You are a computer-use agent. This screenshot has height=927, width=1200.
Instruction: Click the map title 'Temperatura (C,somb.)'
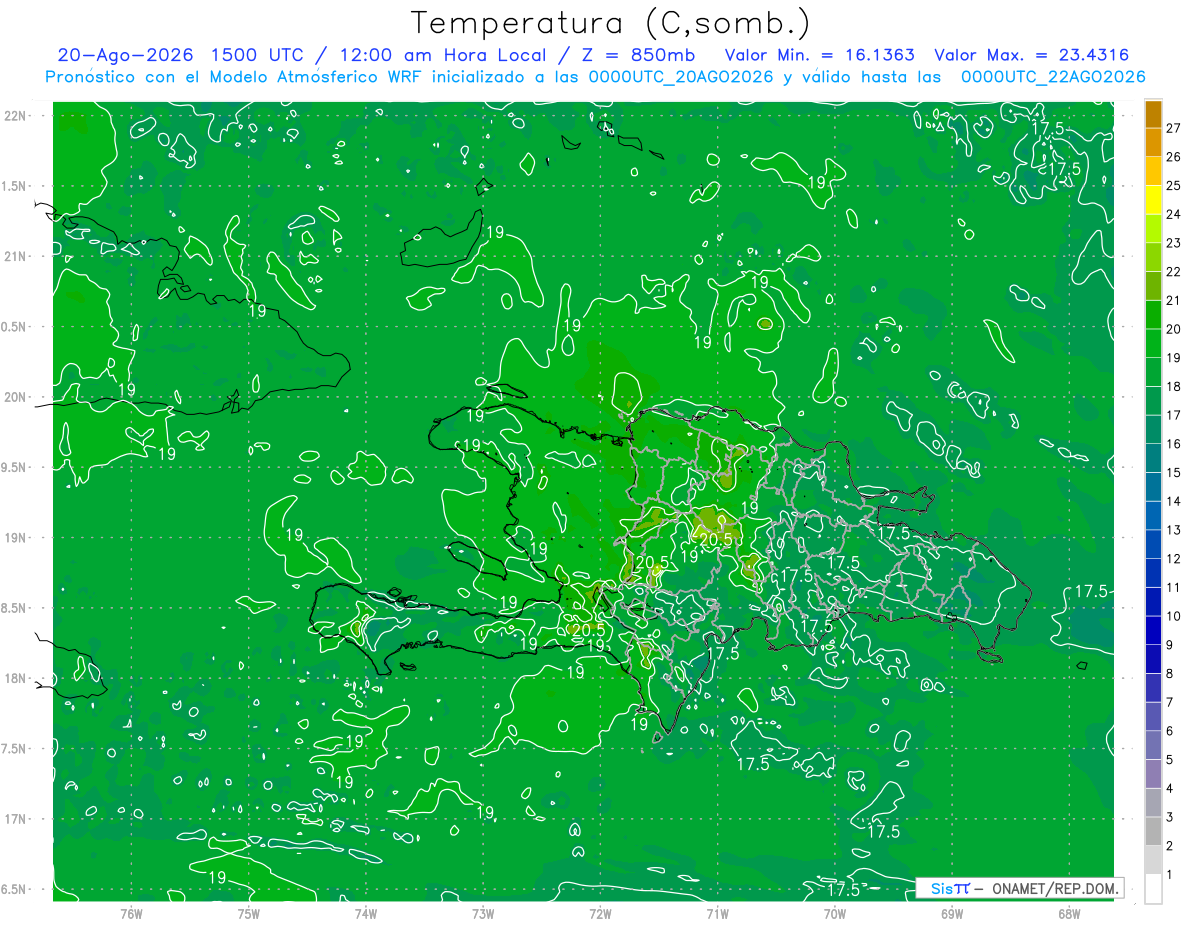tap(611, 23)
